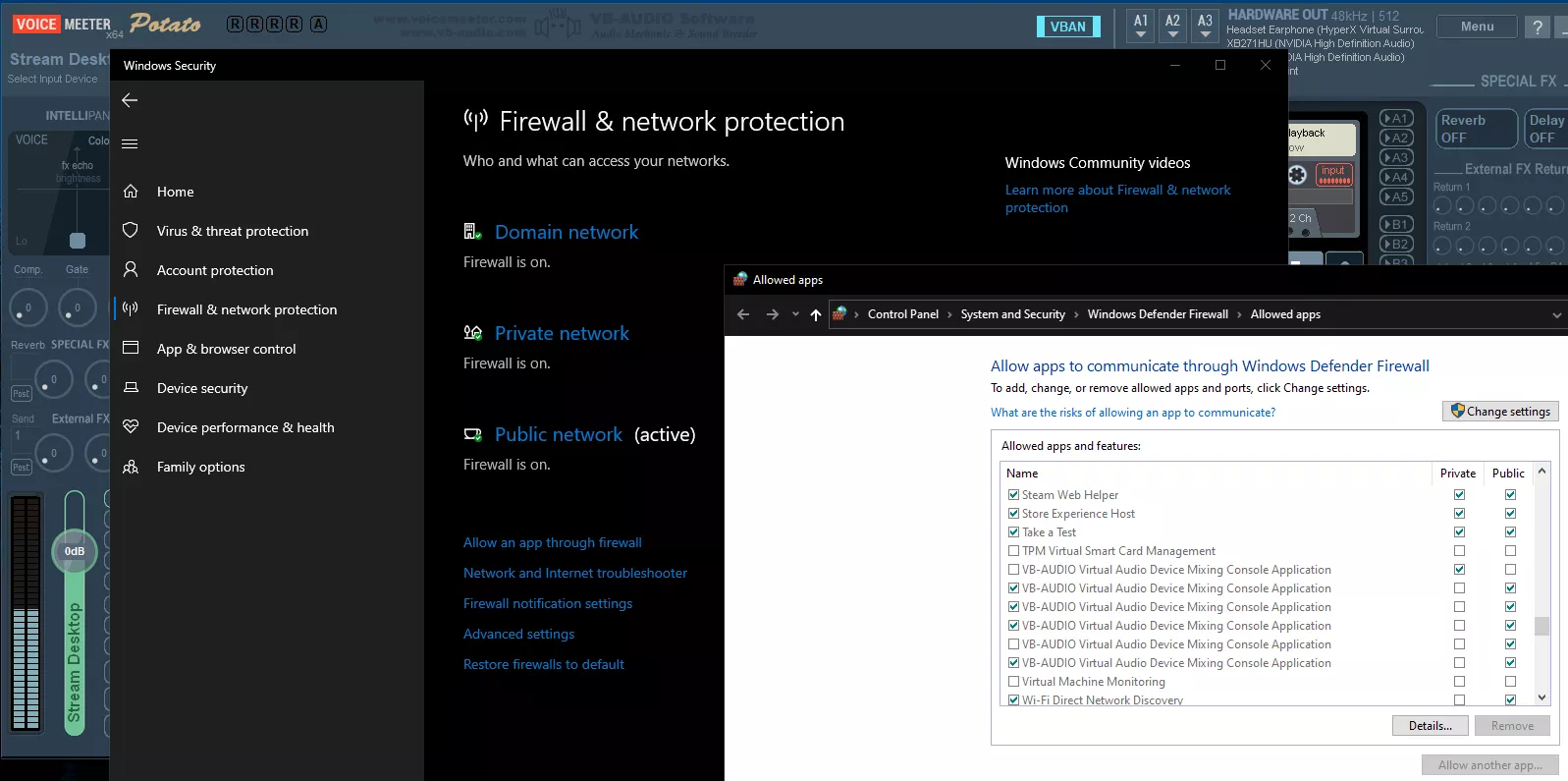Navigate back in Allowed apps window
The height and width of the screenshot is (781, 1568).
tap(743, 314)
